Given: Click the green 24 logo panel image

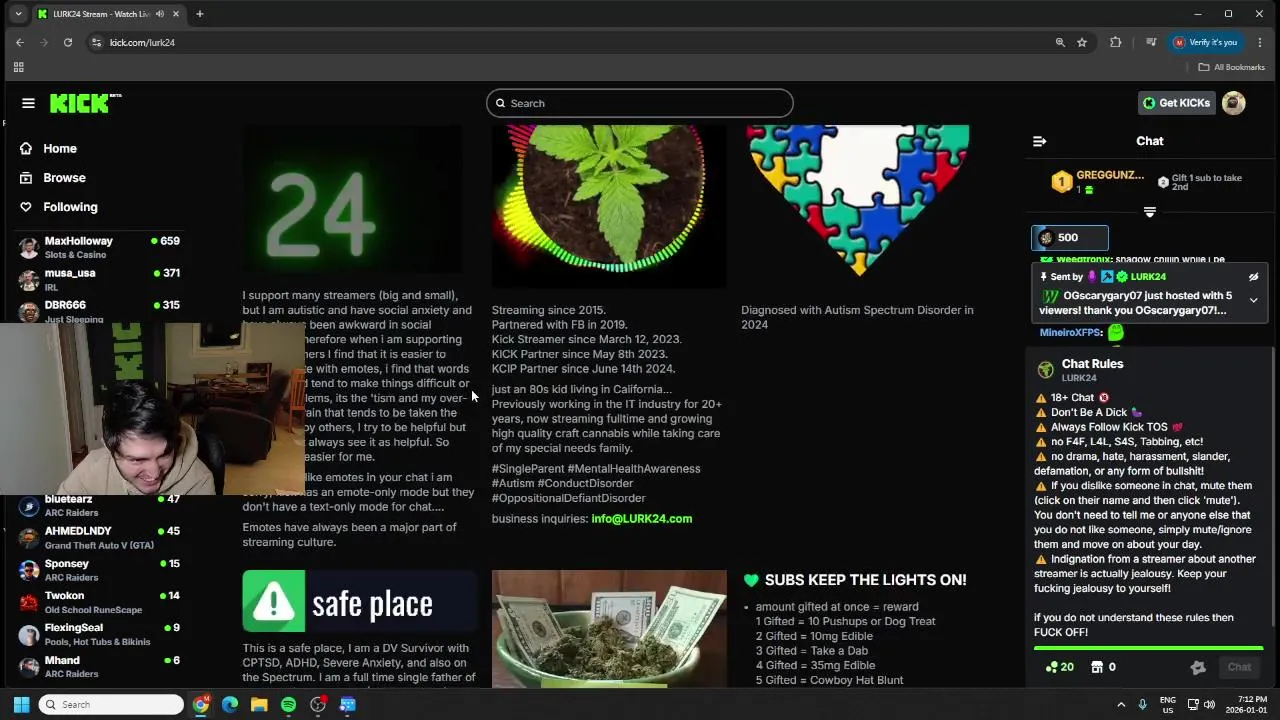Looking at the screenshot, I should (x=352, y=200).
